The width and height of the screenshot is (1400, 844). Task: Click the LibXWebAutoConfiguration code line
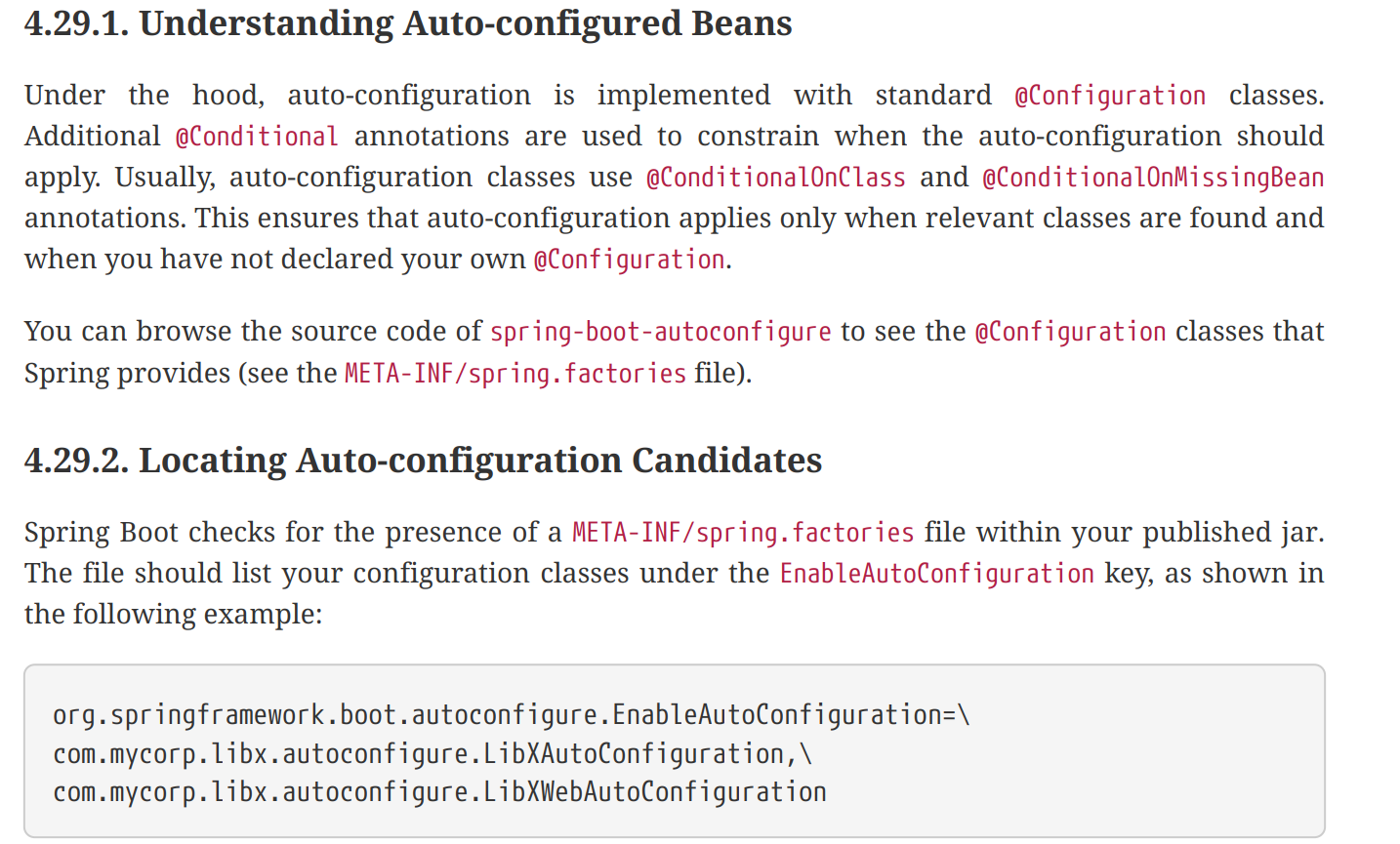[x=439, y=792]
